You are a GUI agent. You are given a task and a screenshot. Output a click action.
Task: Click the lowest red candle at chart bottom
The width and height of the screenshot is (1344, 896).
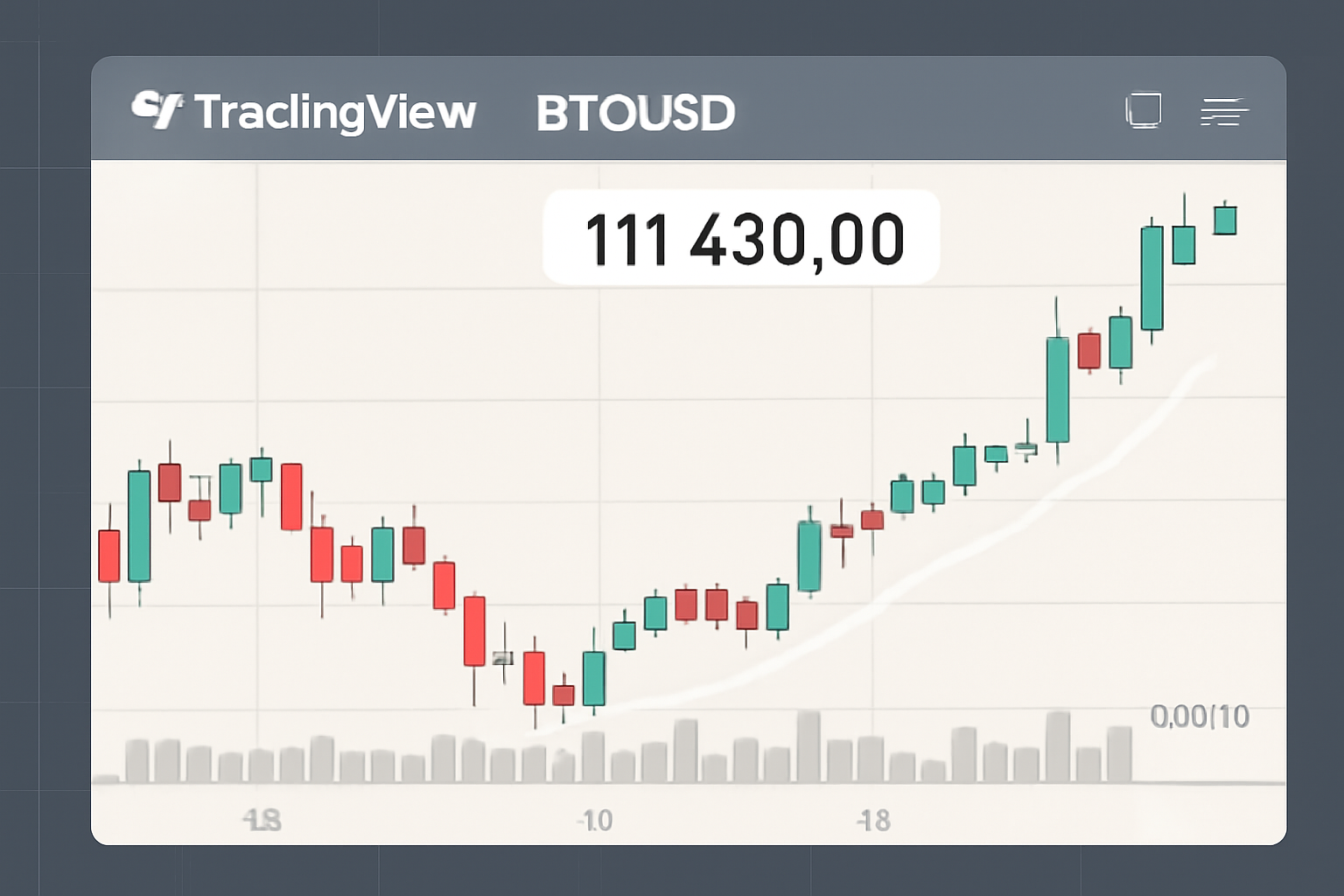click(x=534, y=678)
